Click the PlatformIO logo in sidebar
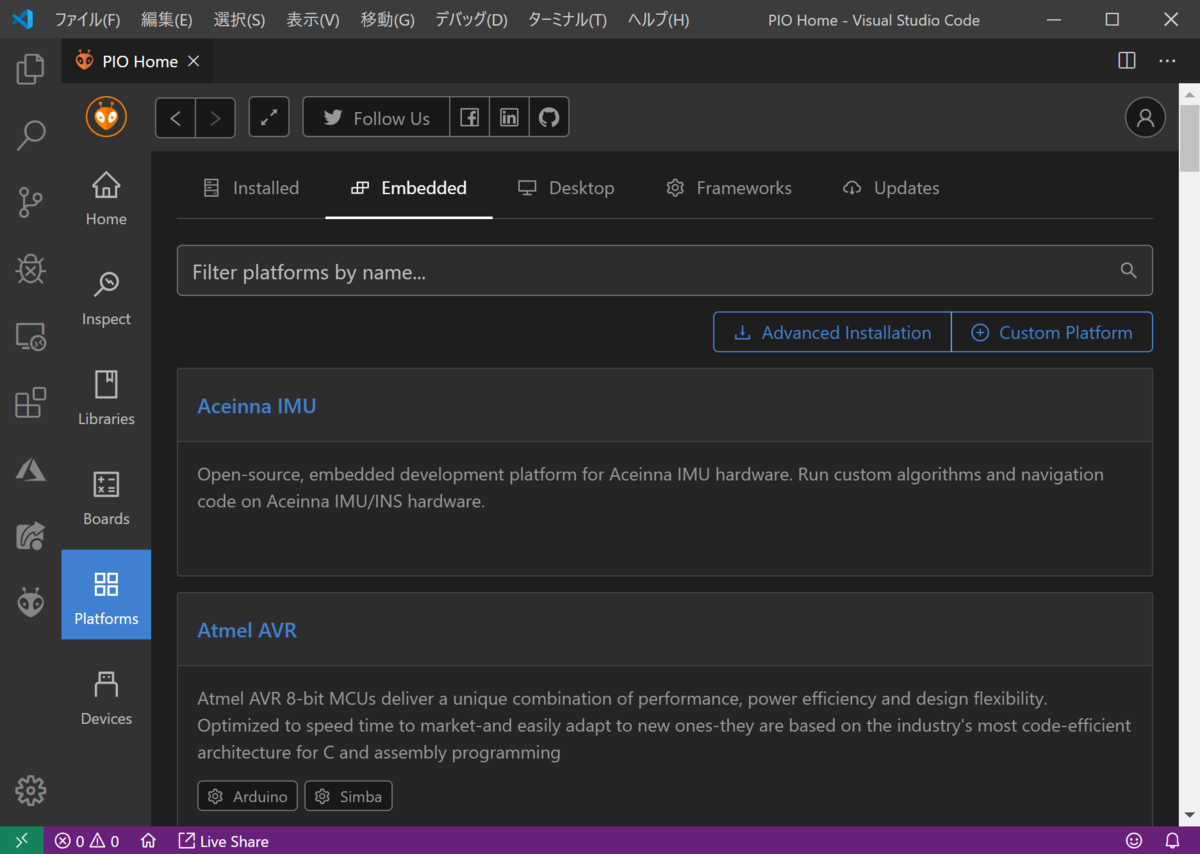Viewport: 1200px width, 854px height. [x=106, y=117]
